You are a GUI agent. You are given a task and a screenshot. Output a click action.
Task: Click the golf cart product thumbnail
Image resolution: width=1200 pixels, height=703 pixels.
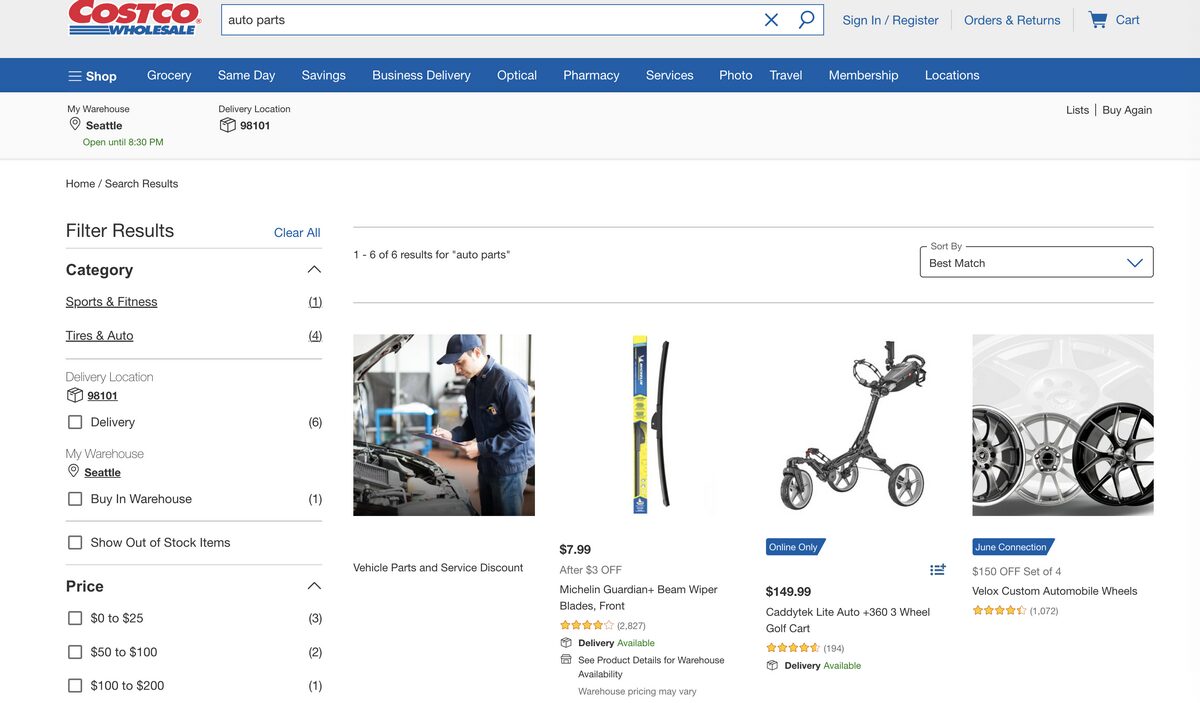coord(856,425)
